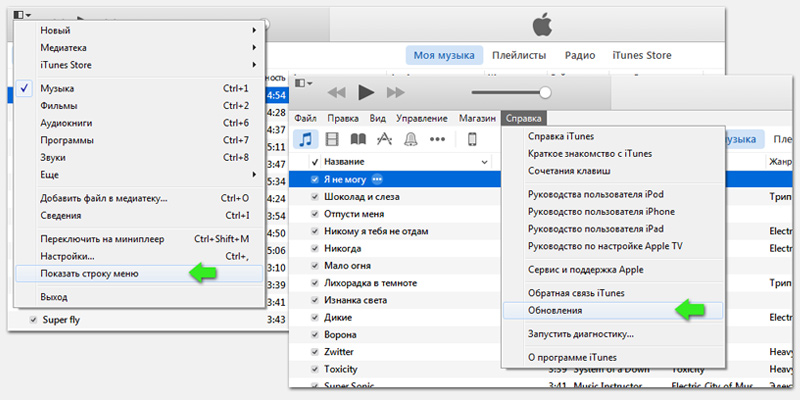This screenshot has height=400, width=800.
Task: Open the iTunes Store tab
Action: [642, 56]
